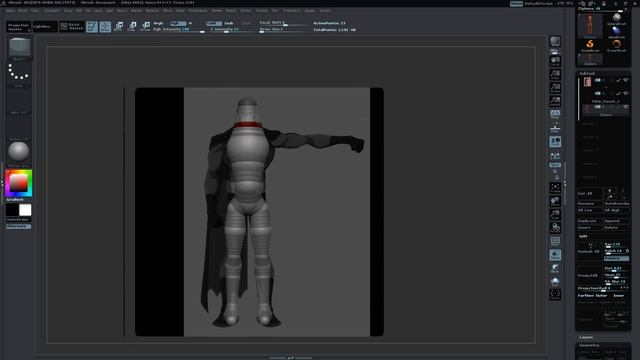This screenshot has height=360, width=640.
Task: Expand the Split section
Action: coord(583,236)
